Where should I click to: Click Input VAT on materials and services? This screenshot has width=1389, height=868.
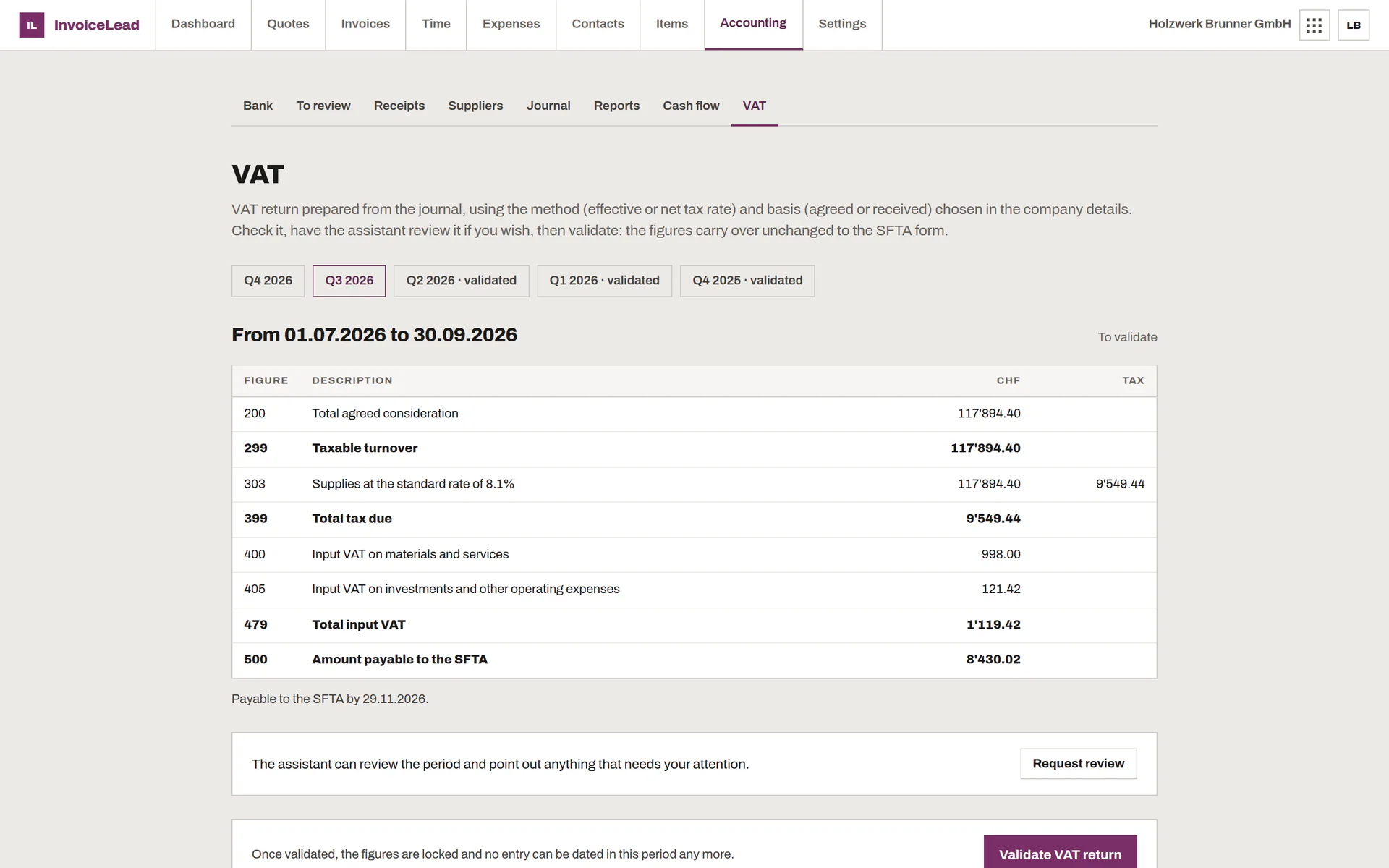pos(410,554)
